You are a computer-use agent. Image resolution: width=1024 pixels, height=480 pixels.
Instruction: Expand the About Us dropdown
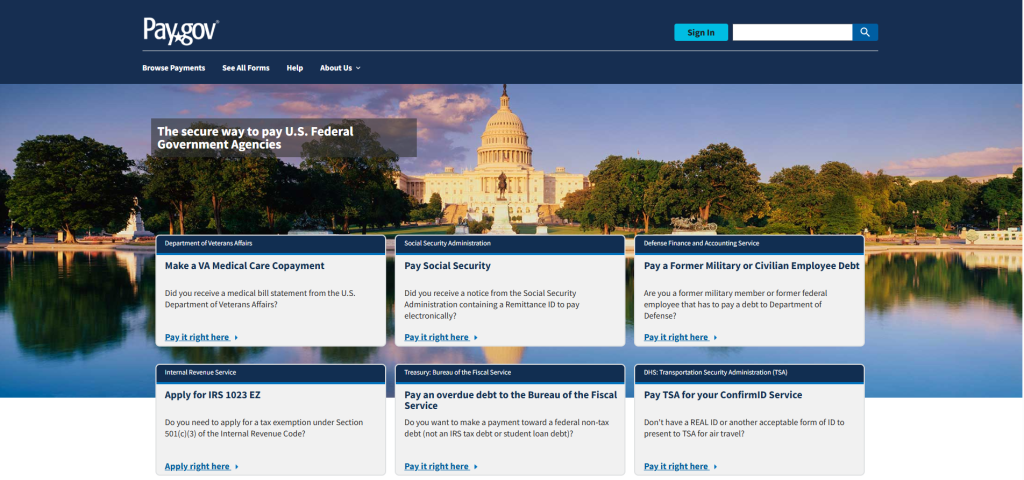tap(336, 68)
